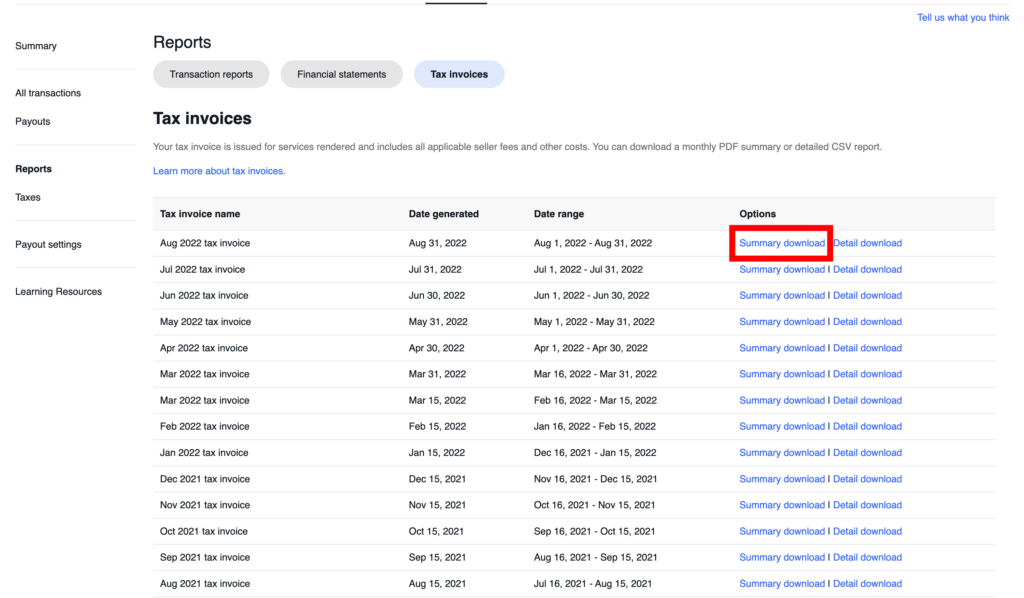This screenshot has height=598, width=1024.
Task: Open Learning Resources
Action: 57,291
